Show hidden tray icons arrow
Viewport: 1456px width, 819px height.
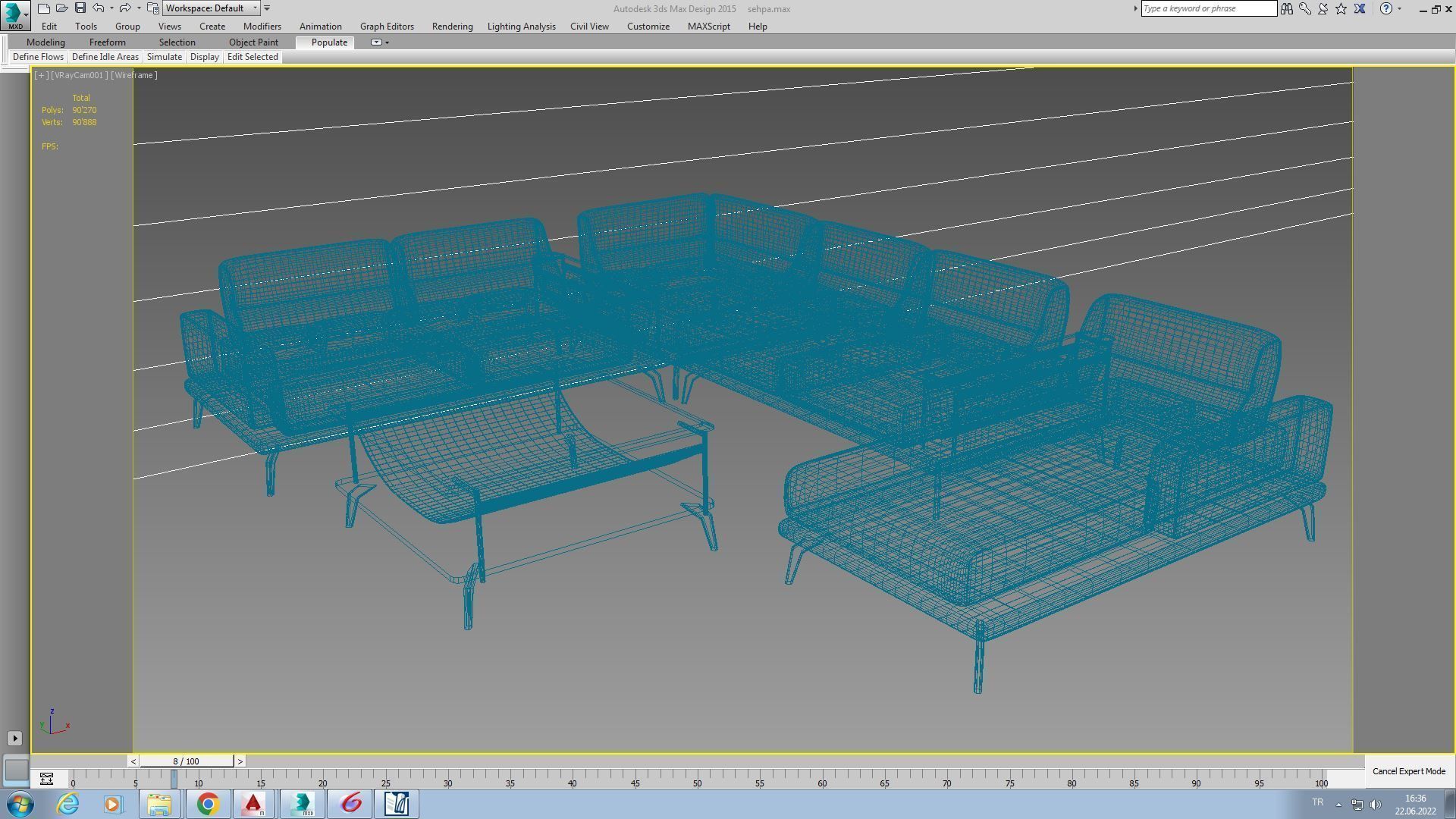[1338, 805]
